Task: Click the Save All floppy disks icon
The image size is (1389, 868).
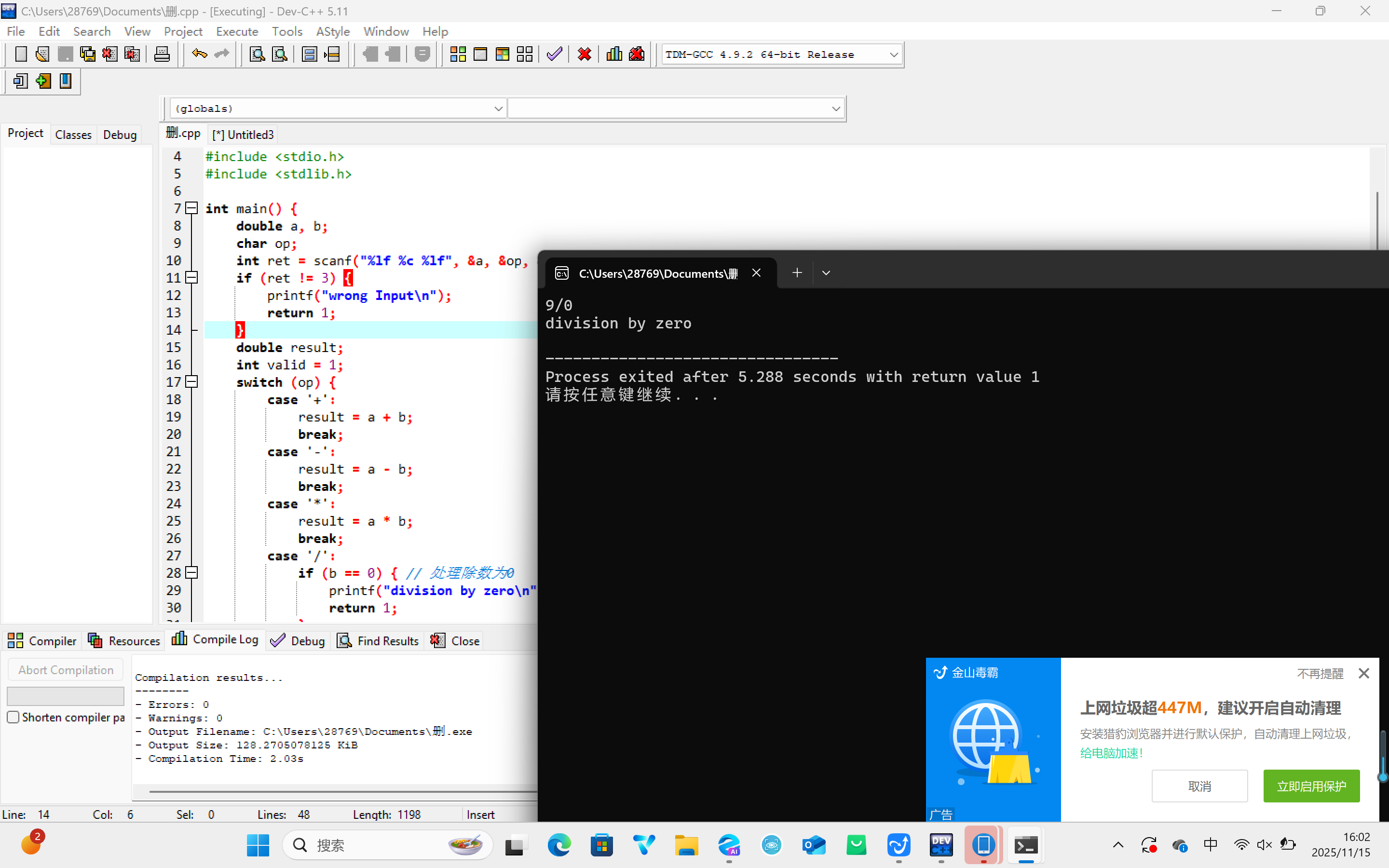Action: point(87,54)
